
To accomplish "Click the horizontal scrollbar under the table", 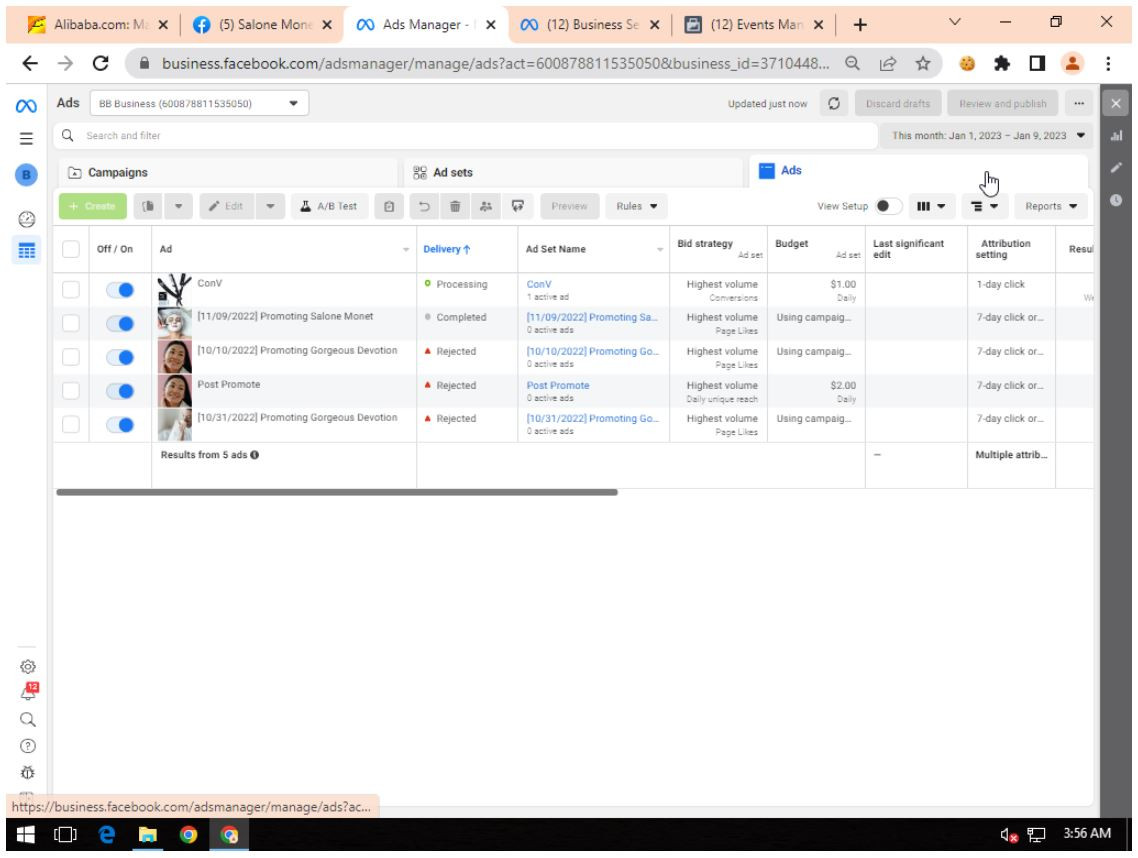I will (x=337, y=492).
